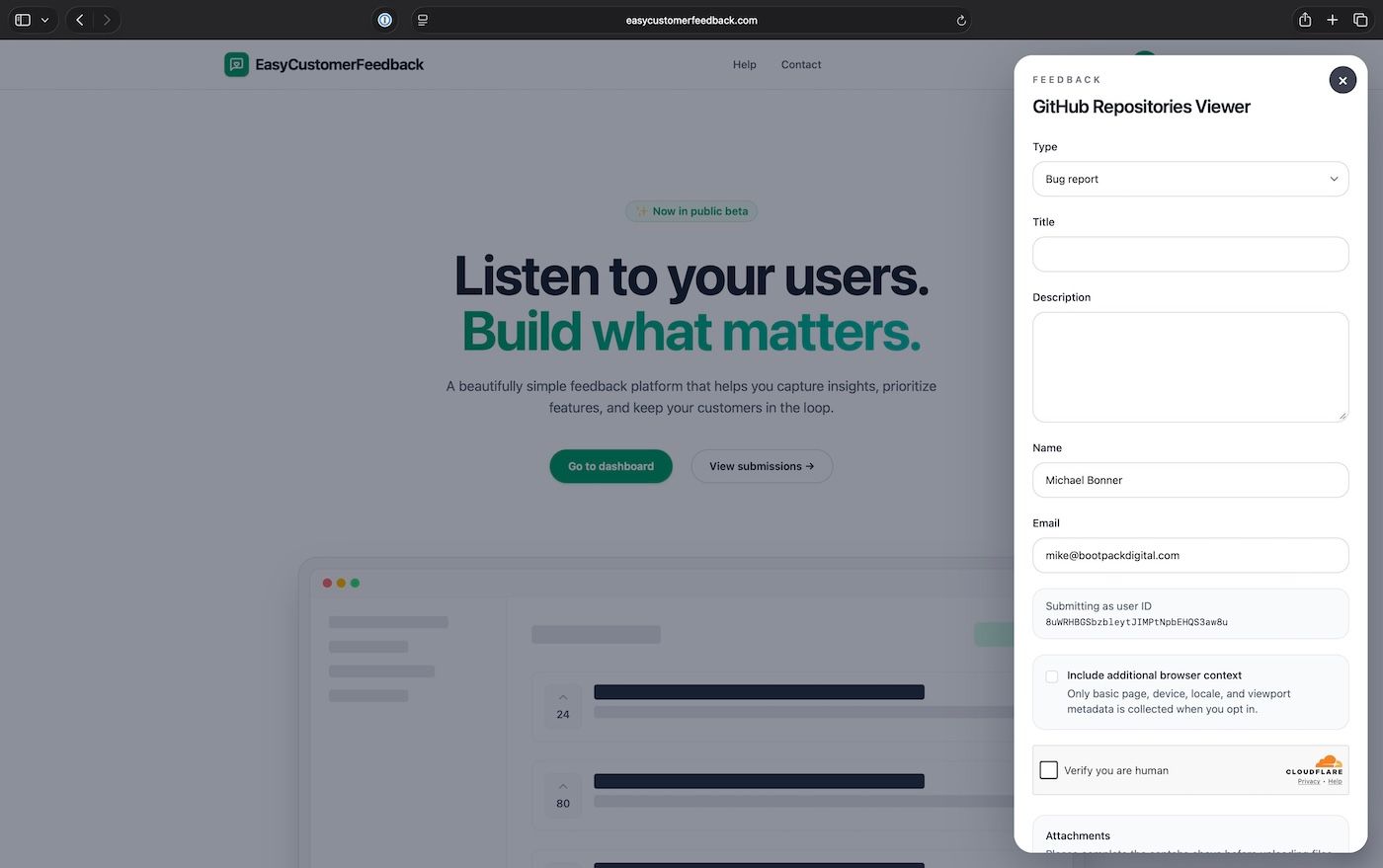1383x868 pixels.
Task: Open the 1Password extension icon
Action: pyautogui.click(x=384, y=19)
